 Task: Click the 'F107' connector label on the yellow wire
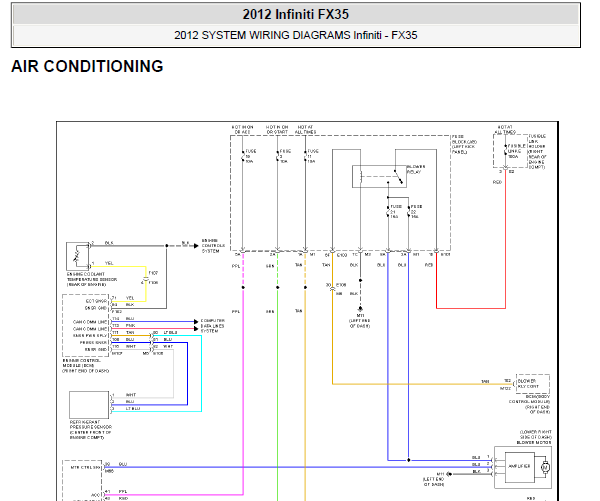[153, 273]
